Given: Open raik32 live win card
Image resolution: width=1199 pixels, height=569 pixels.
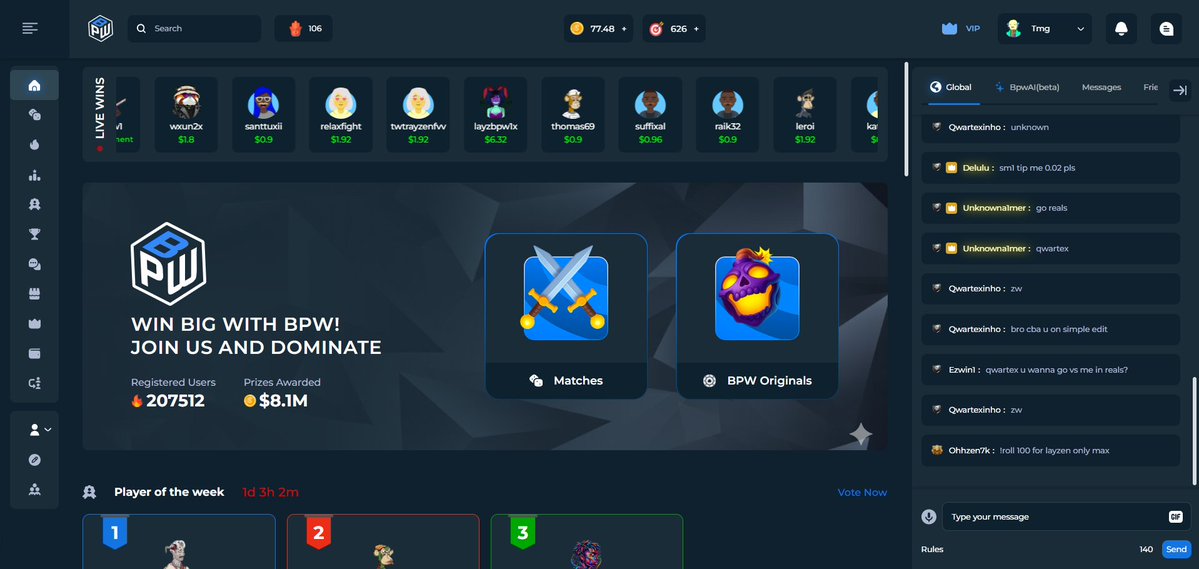Looking at the screenshot, I should [x=727, y=114].
